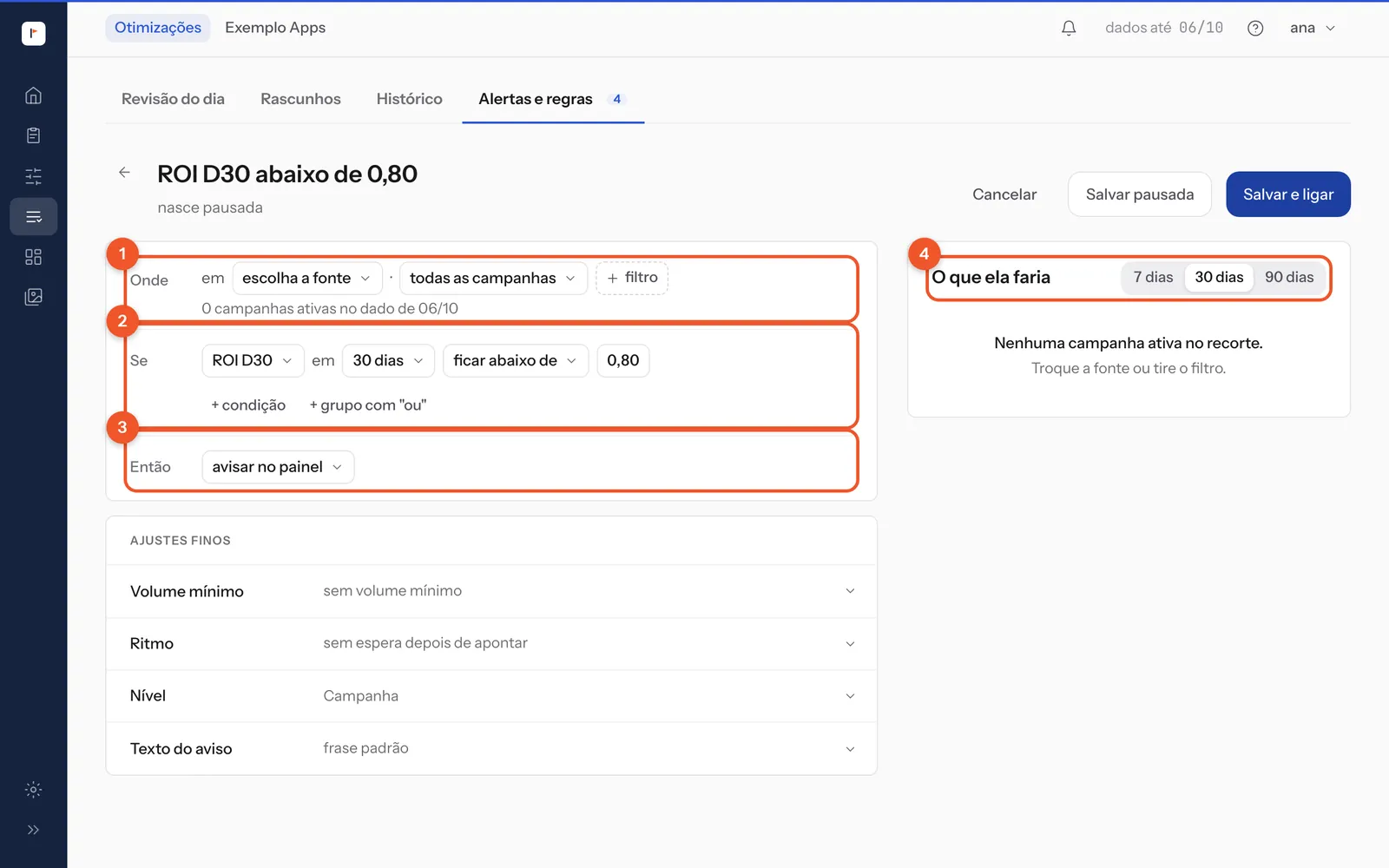Expand sidebar with double-chevron icon

(x=33, y=830)
